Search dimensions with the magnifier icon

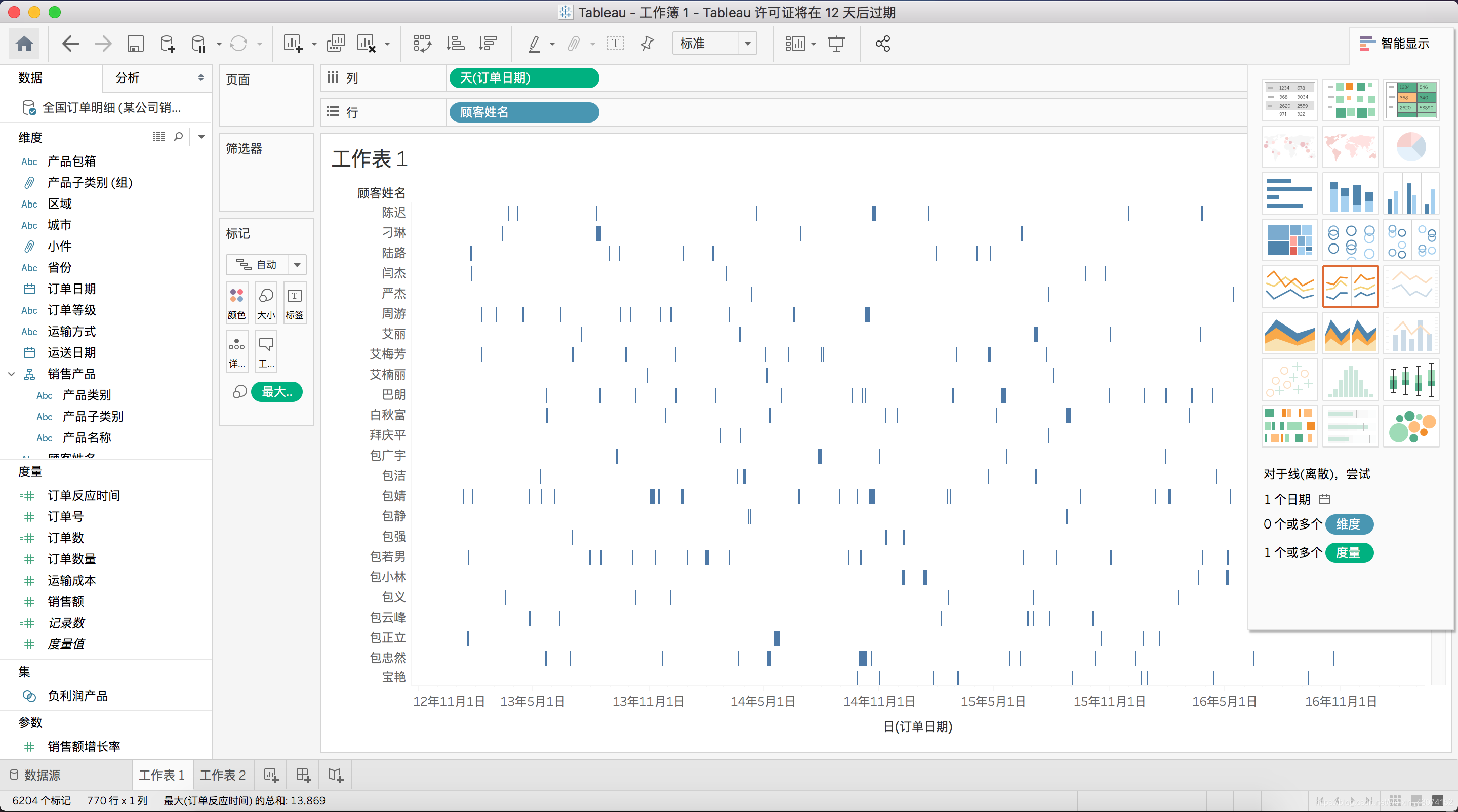click(178, 136)
